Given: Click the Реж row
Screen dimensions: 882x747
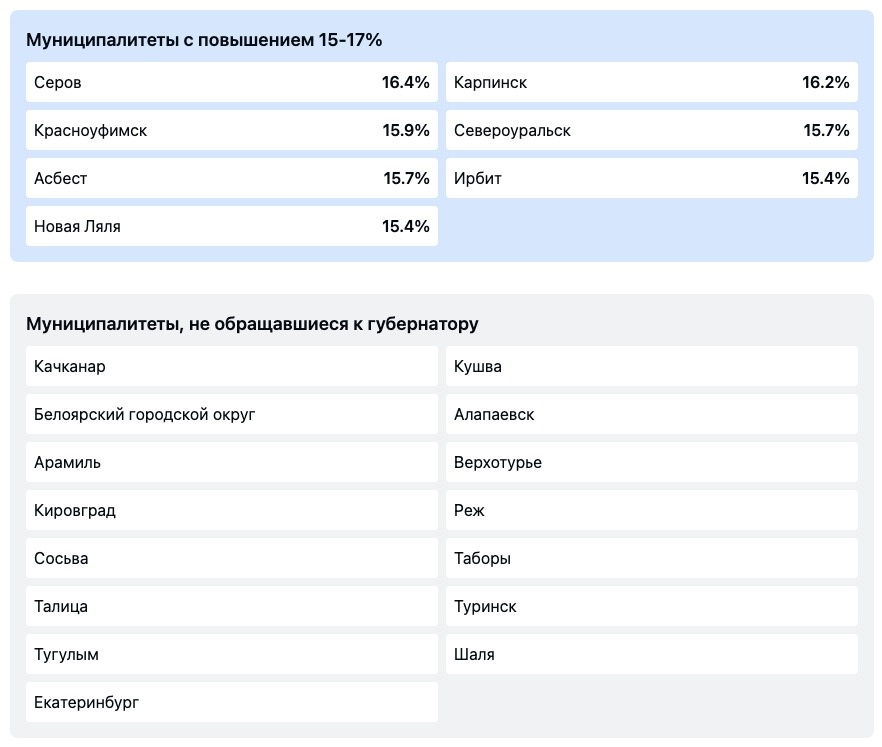Looking at the screenshot, I should click(x=651, y=511).
